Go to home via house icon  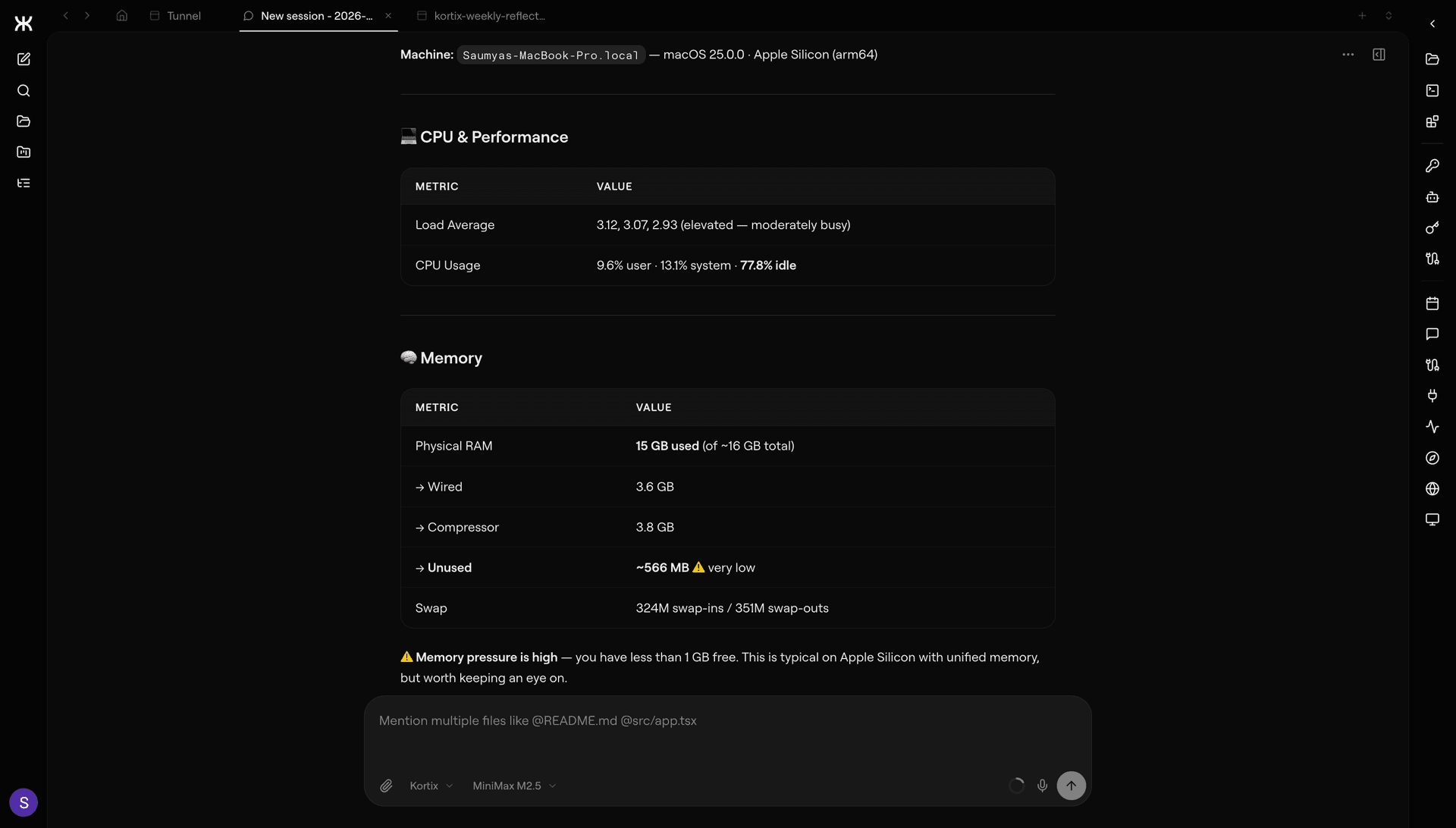pos(121,15)
